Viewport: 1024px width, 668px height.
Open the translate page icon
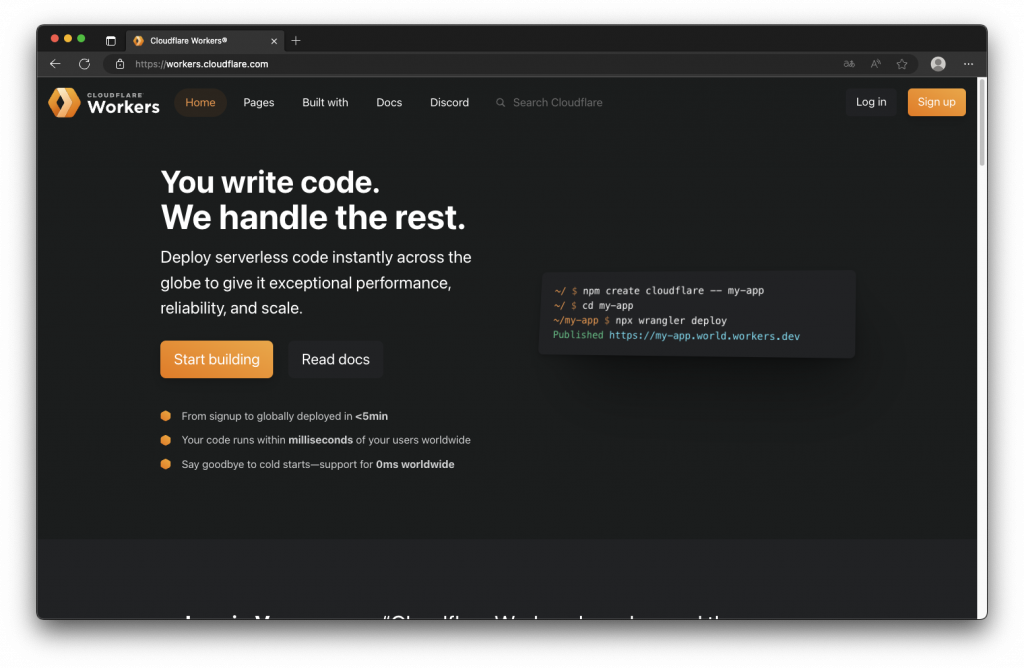click(849, 64)
